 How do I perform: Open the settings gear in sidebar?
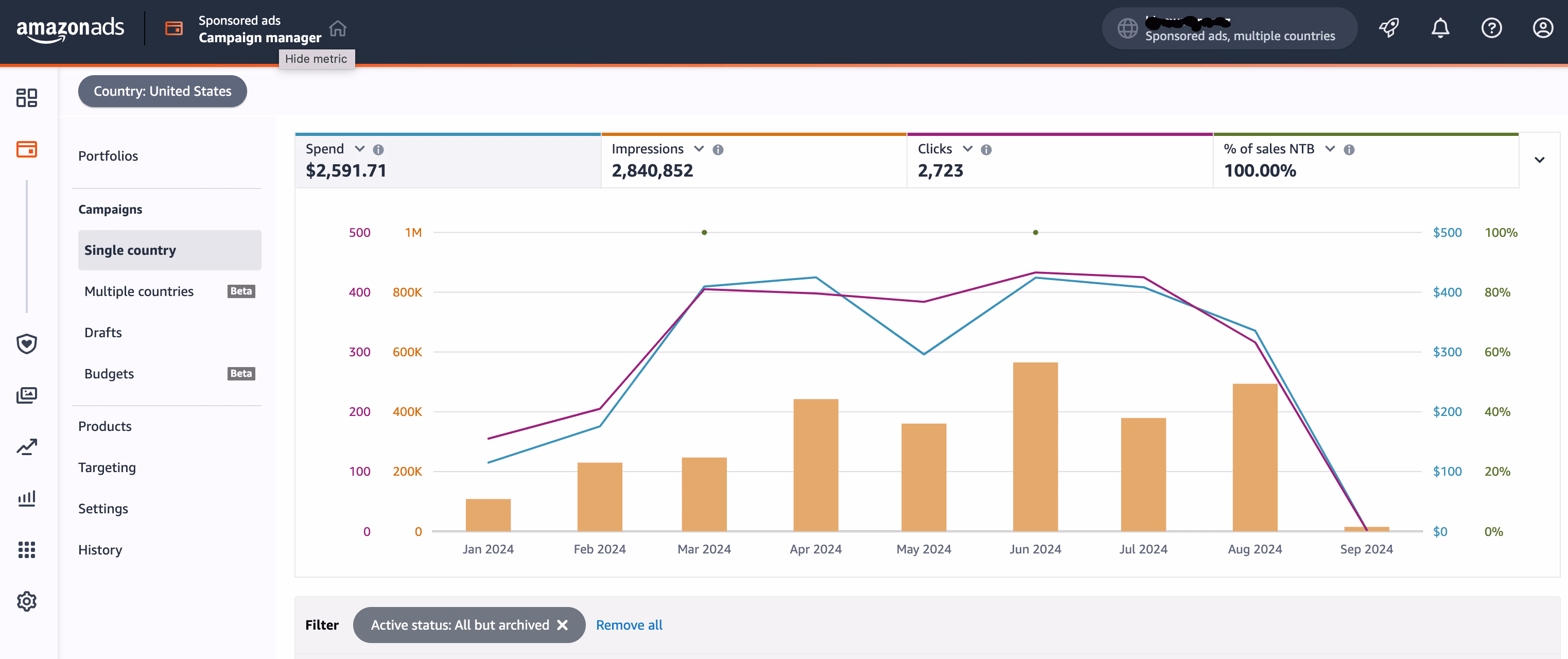point(27,601)
